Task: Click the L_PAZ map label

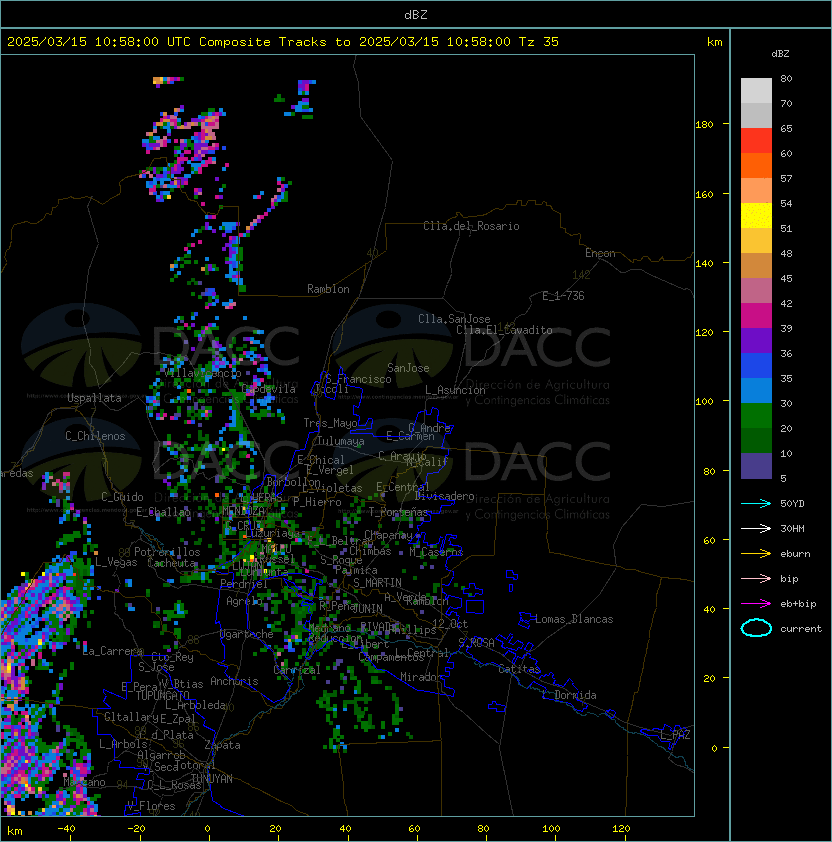Action: (676, 735)
